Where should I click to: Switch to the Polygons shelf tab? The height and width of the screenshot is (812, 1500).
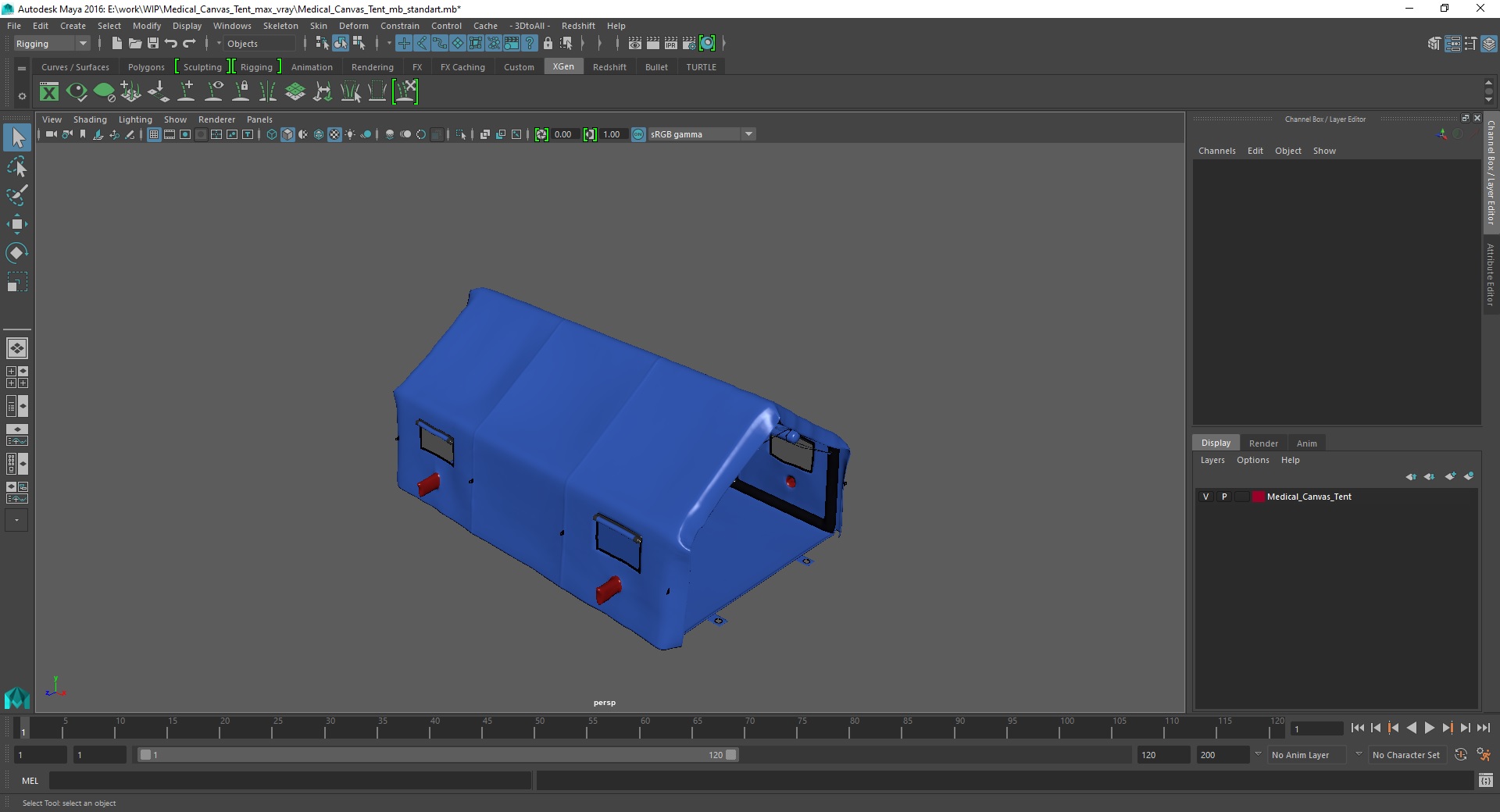pos(146,67)
